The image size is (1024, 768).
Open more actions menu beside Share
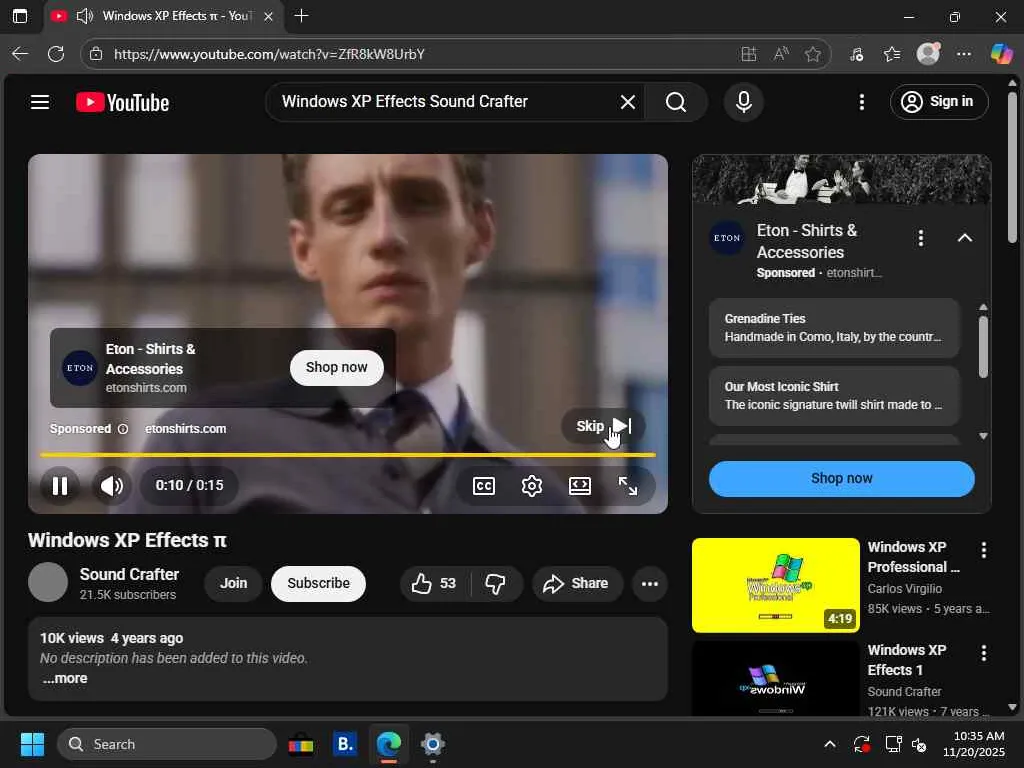(x=650, y=583)
